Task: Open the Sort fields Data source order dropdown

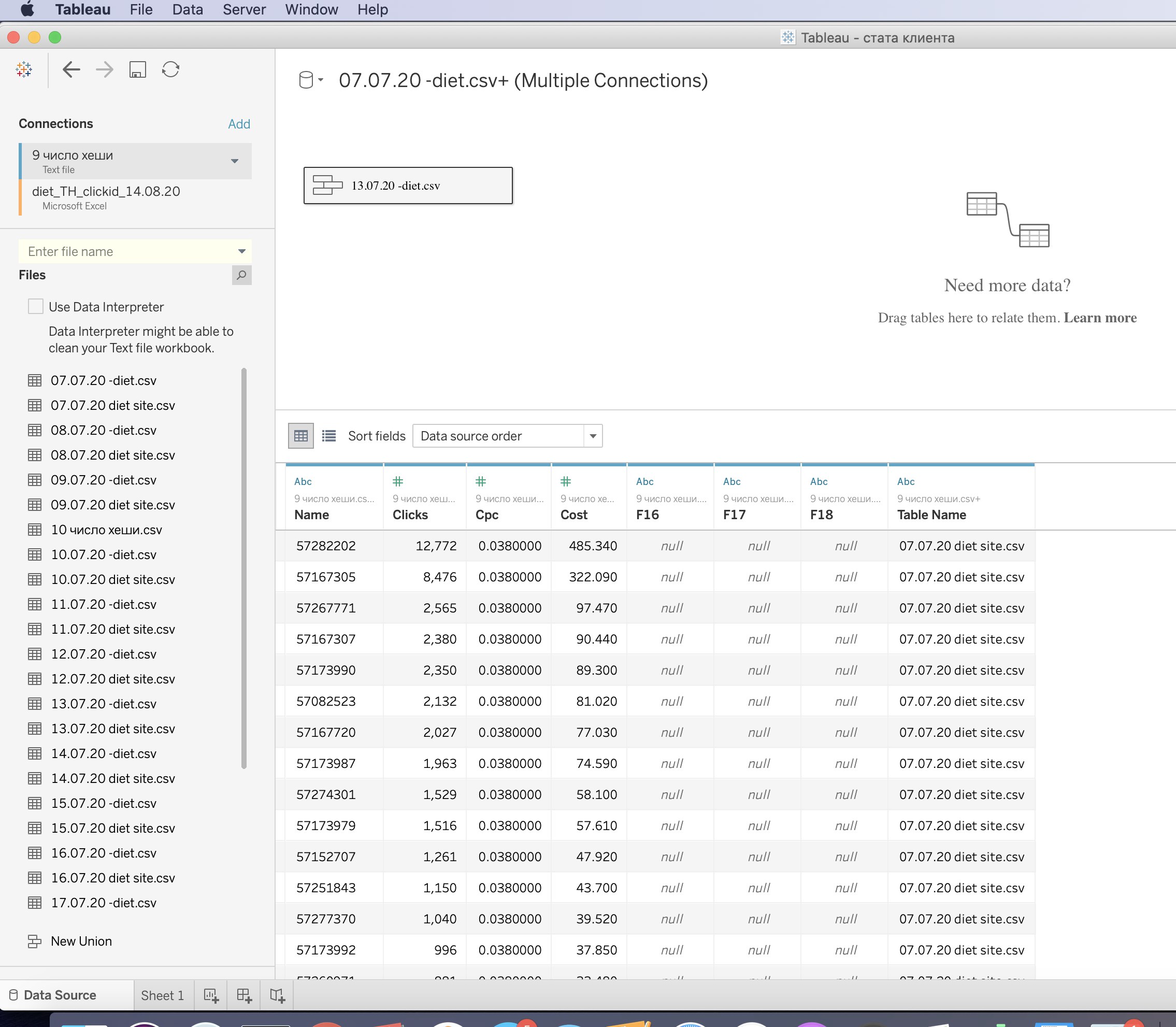Action: tap(507, 436)
